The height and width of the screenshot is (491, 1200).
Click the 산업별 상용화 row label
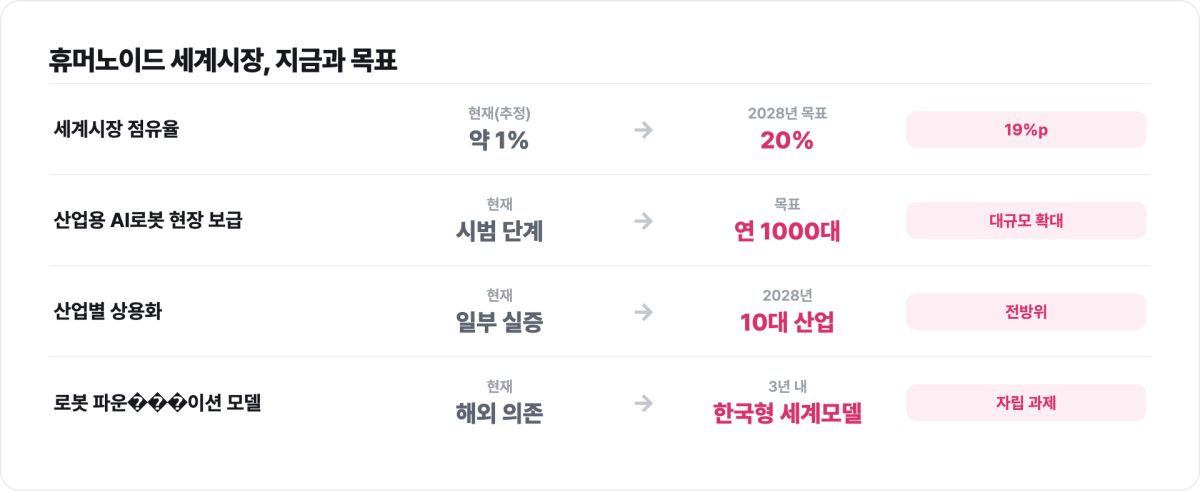coord(108,312)
